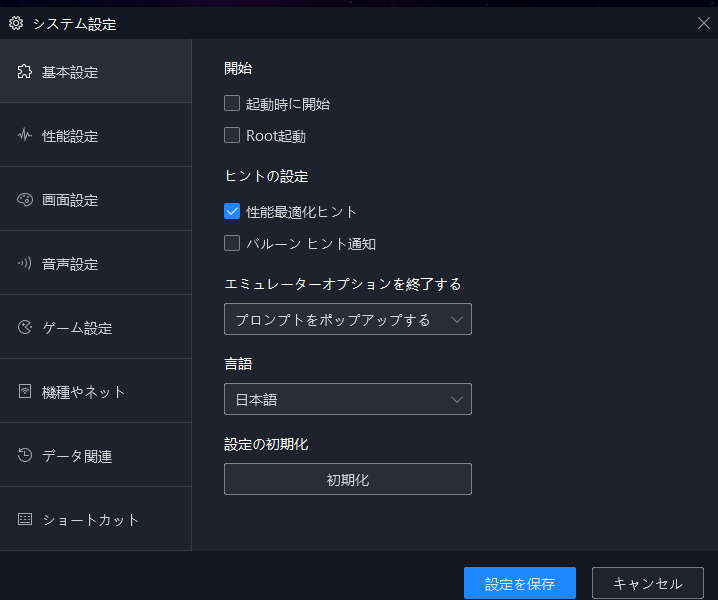Click the キャンセル button

(x=647, y=583)
